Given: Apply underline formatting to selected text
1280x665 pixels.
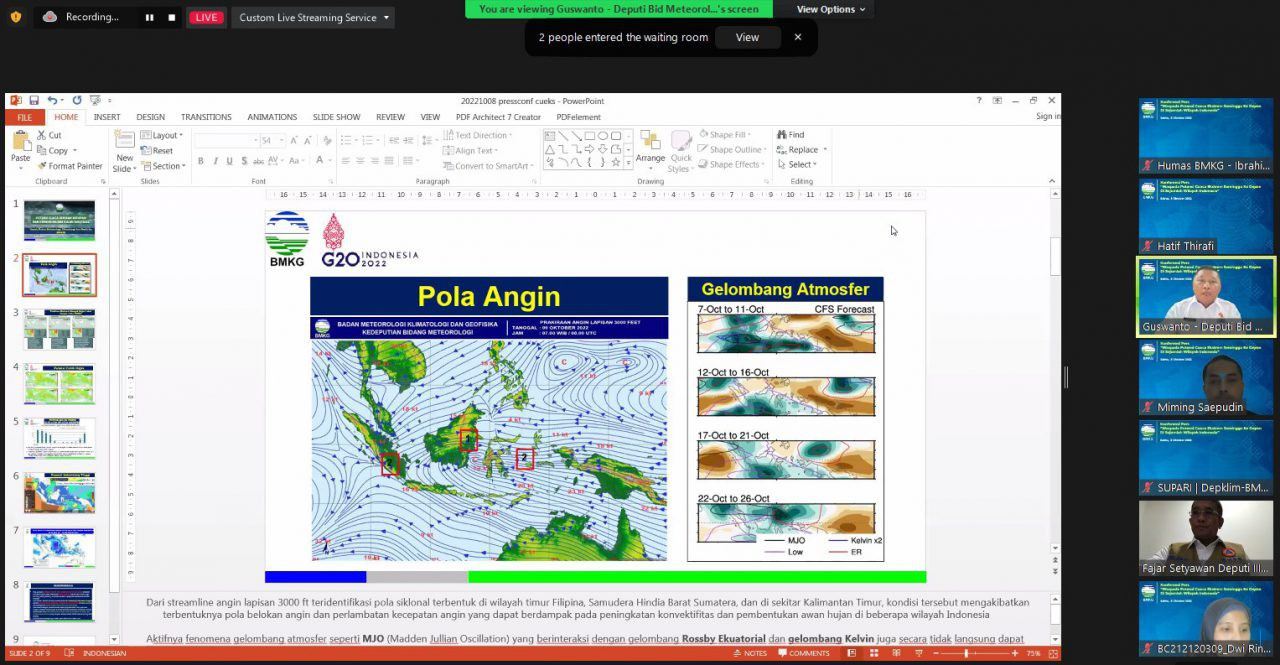Looking at the screenshot, I should click(228, 160).
